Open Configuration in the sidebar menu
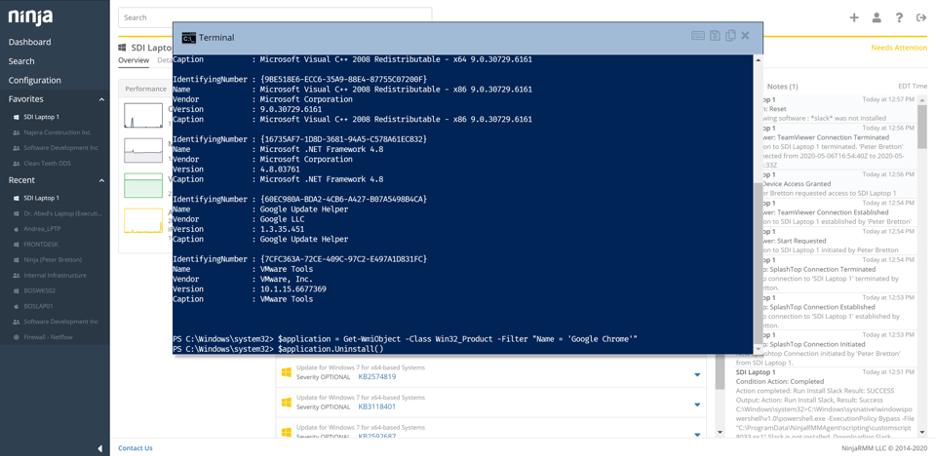This screenshot has height=456, width=936. [x=35, y=80]
